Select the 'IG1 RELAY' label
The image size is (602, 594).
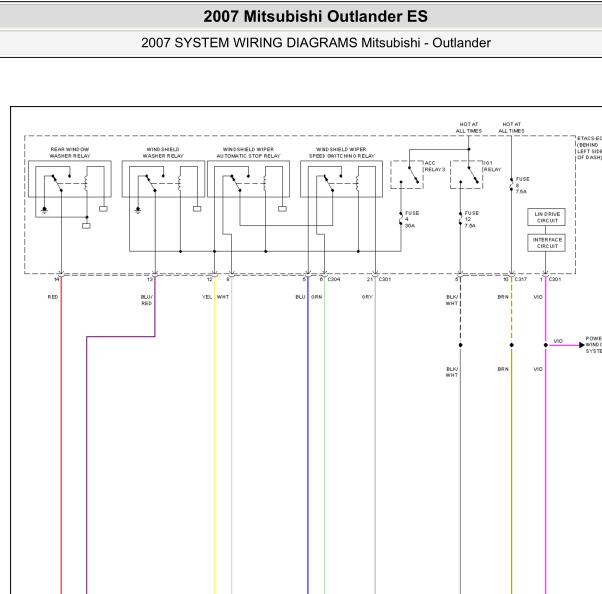(x=492, y=166)
